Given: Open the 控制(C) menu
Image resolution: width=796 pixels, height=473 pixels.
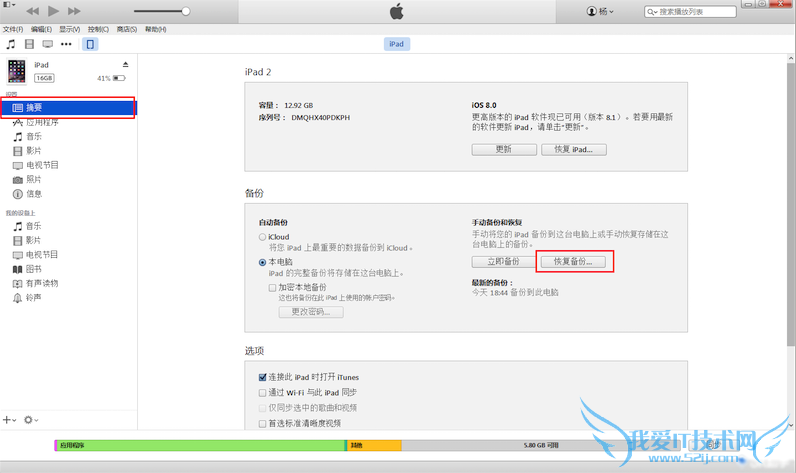Looking at the screenshot, I should click(x=98, y=29).
